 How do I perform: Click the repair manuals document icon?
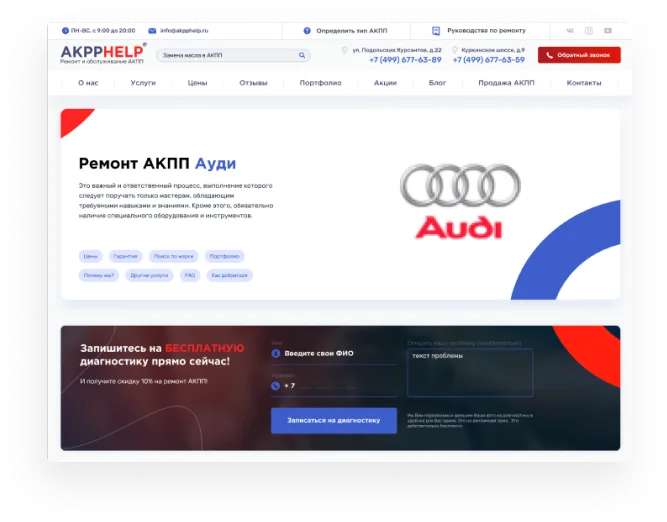tap(436, 31)
